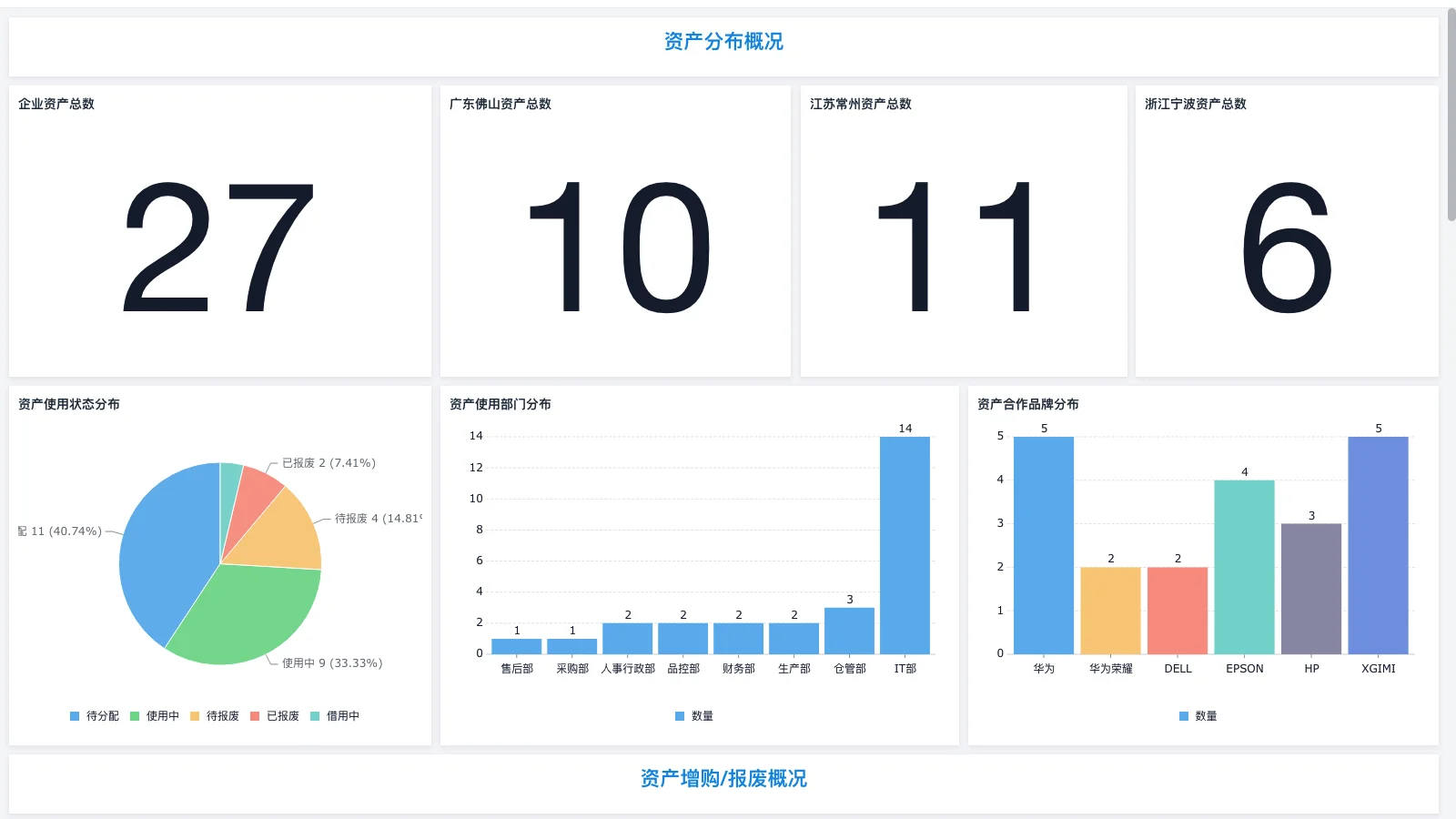Select the 仓管部 bar in department chart
Viewport: 1456px width, 819px height.
point(849,631)
